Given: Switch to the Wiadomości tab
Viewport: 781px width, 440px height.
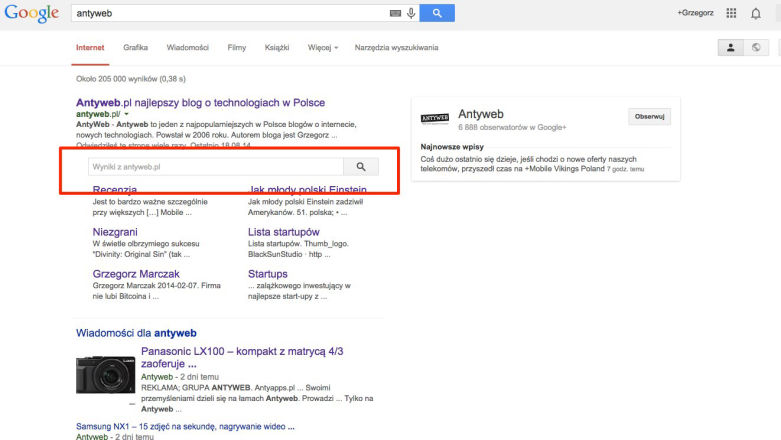Looking at the screenshot, I should [x=188, y=48].
